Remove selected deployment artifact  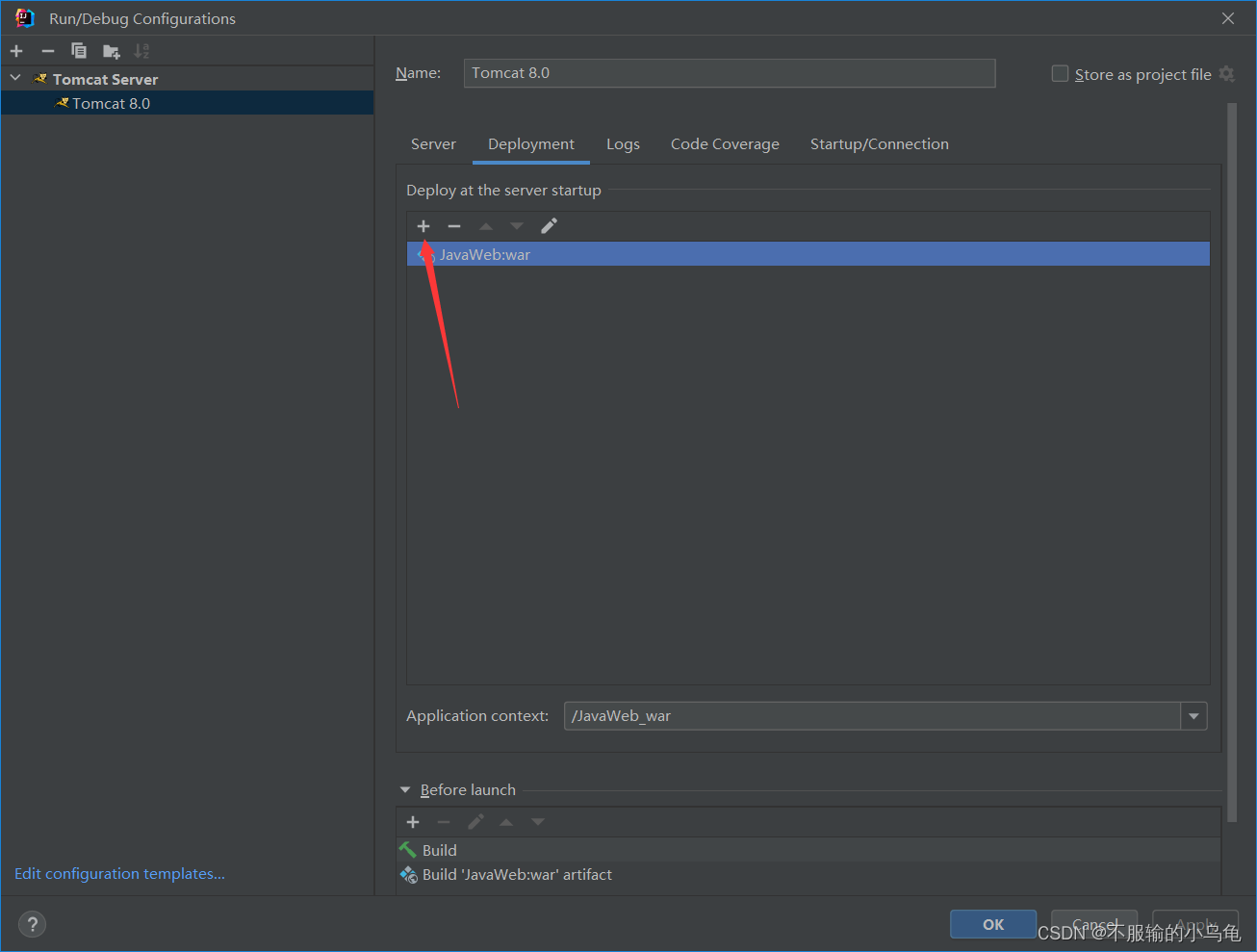[454, 226]
